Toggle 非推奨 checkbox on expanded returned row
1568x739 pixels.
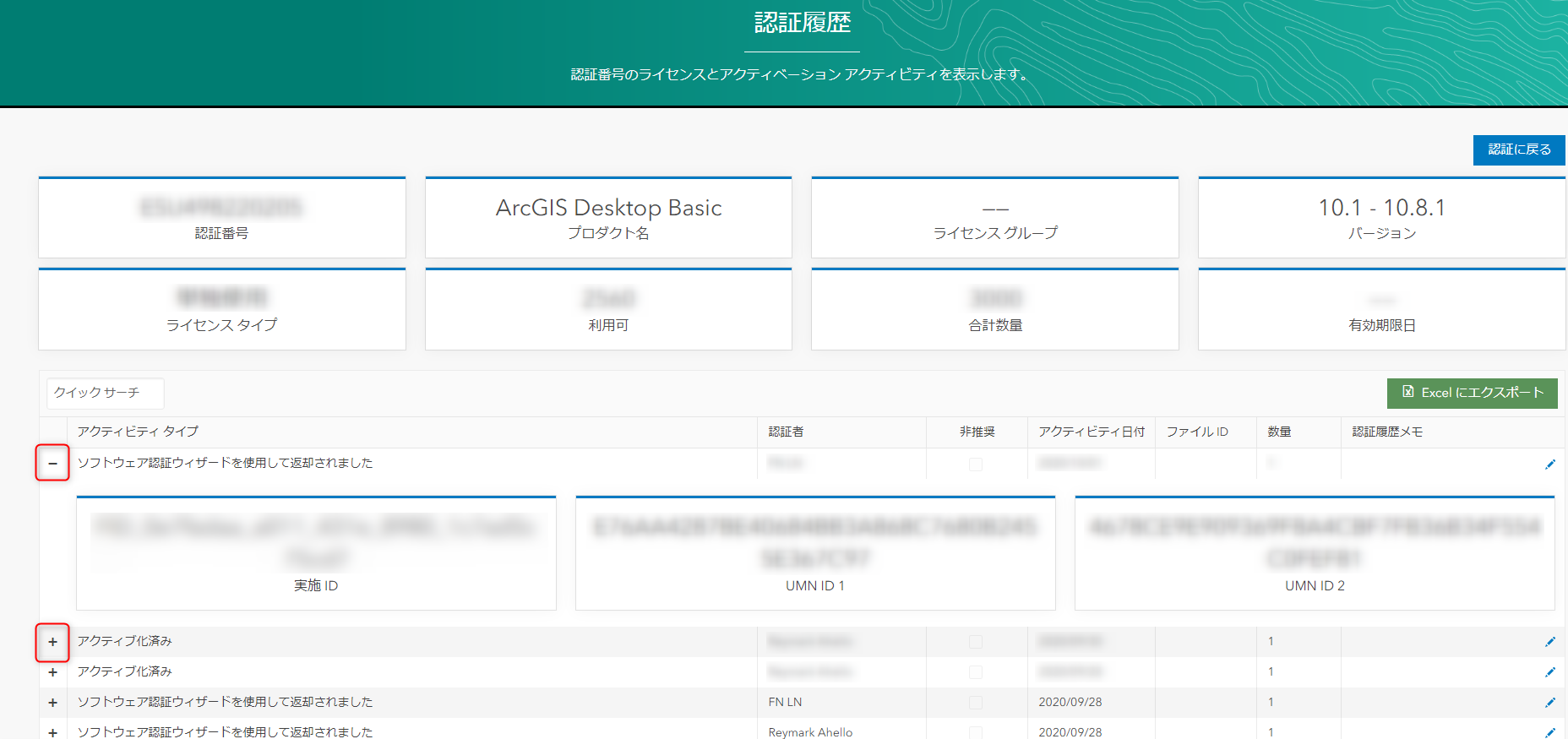coord(976,464)
